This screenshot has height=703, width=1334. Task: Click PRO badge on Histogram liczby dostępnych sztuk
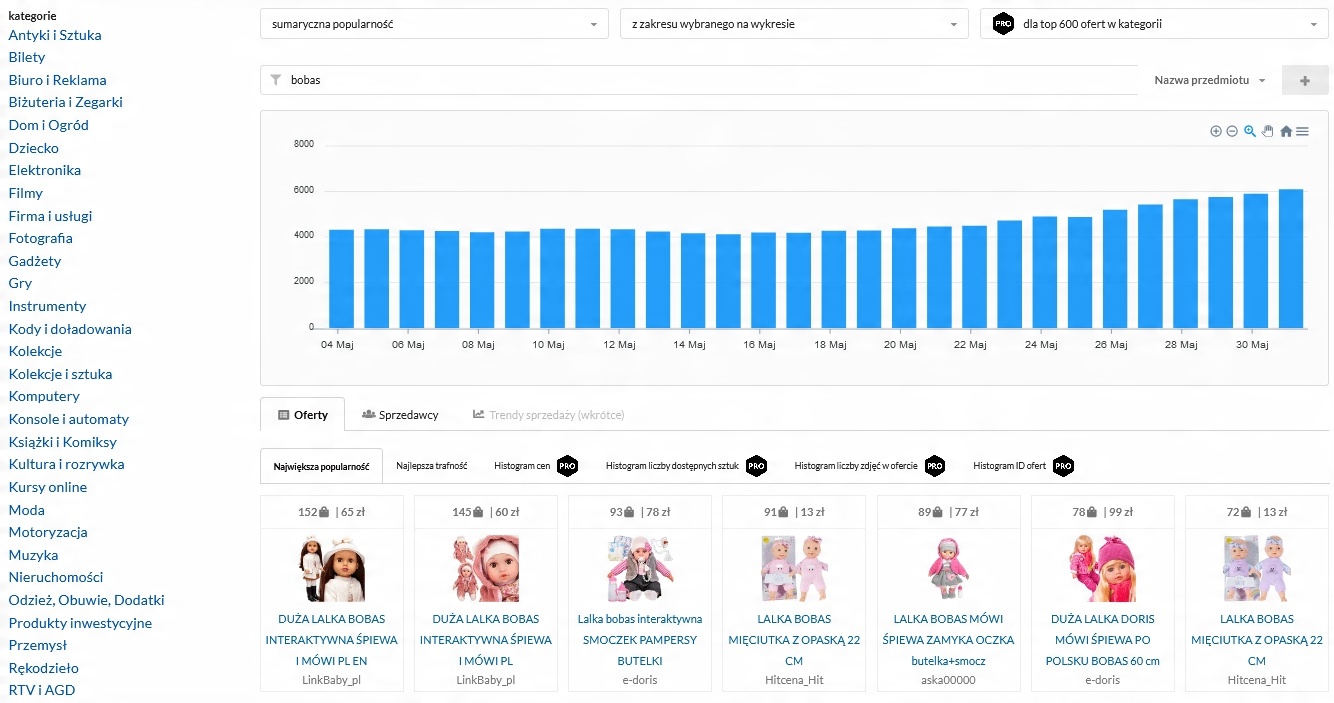(756, 466)
